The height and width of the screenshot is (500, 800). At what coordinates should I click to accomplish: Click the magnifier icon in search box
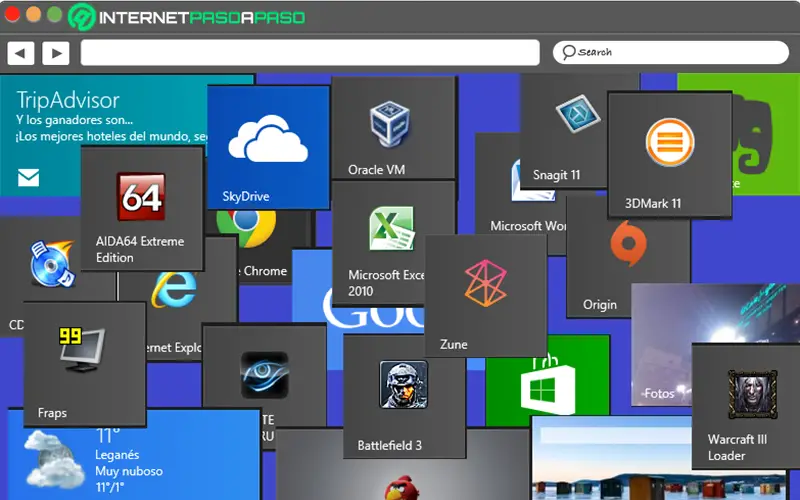568,52
